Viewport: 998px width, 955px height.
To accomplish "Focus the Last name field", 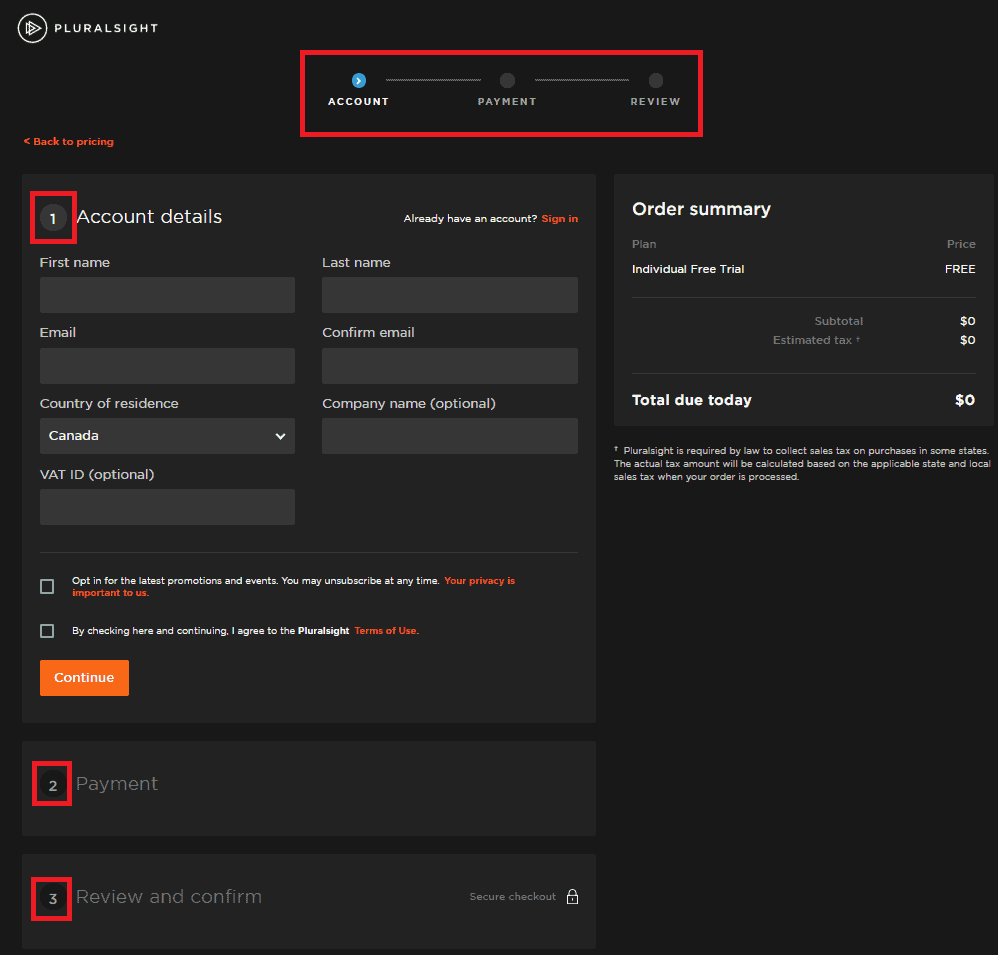I will 450,295.
